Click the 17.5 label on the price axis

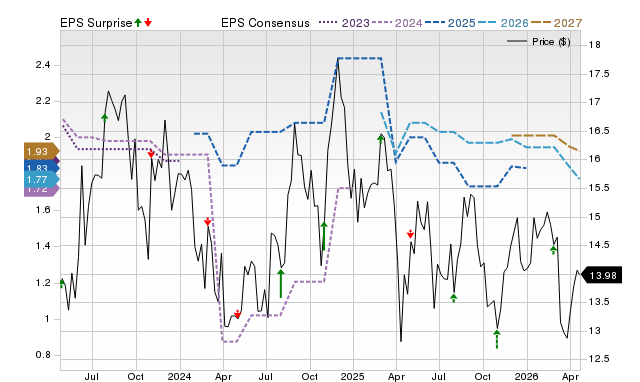599,74
